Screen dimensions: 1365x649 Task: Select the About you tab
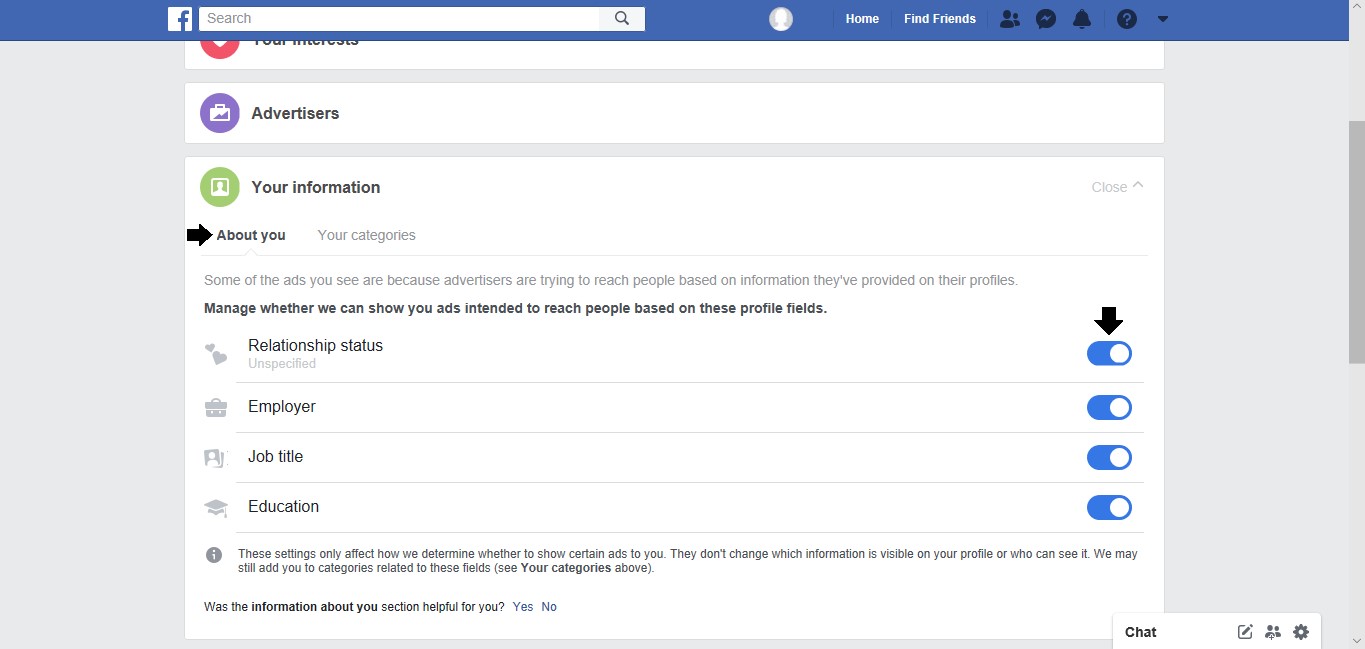pos(251,235)
